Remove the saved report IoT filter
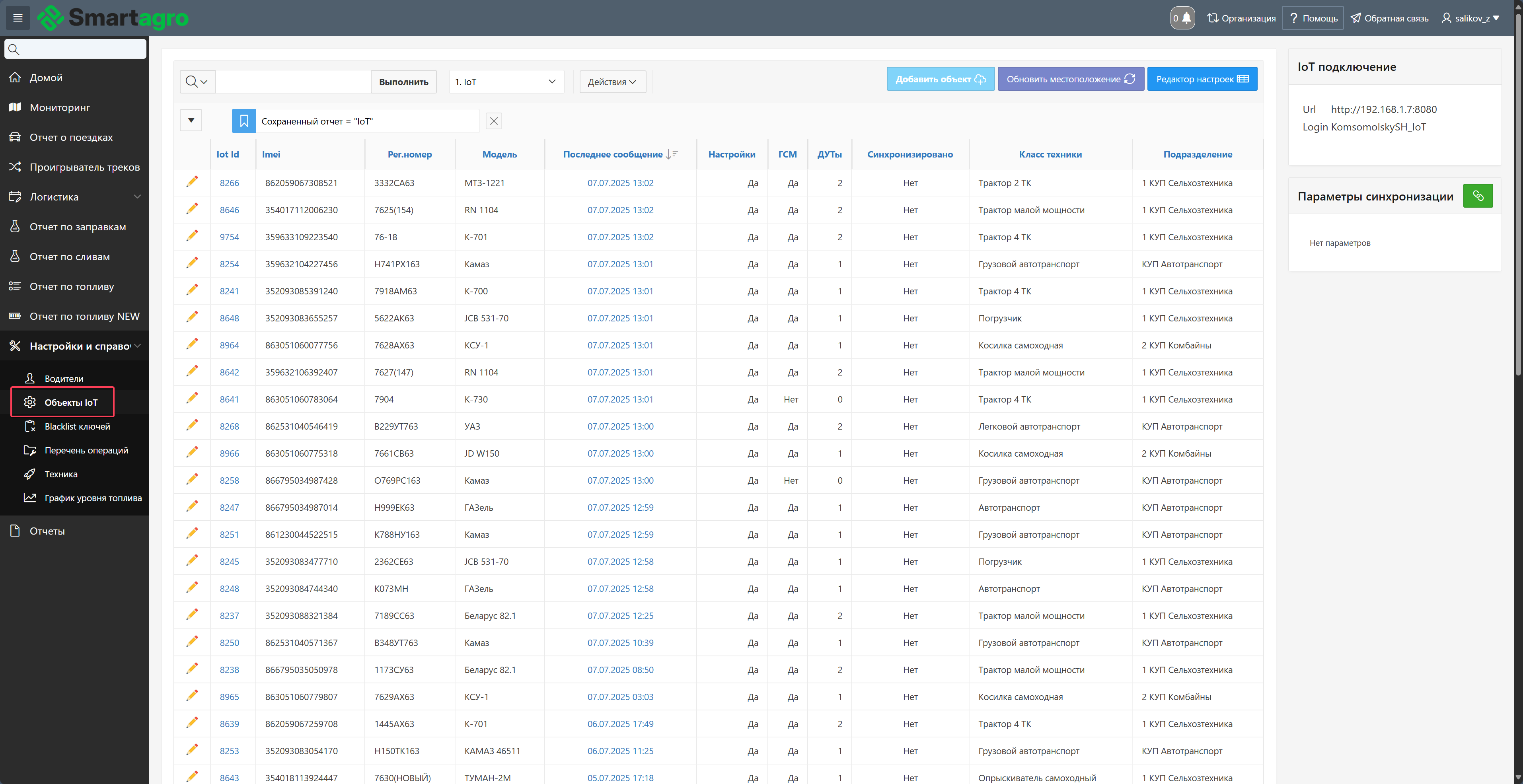Screen dimensions: 1523x784 pos(494,121)
